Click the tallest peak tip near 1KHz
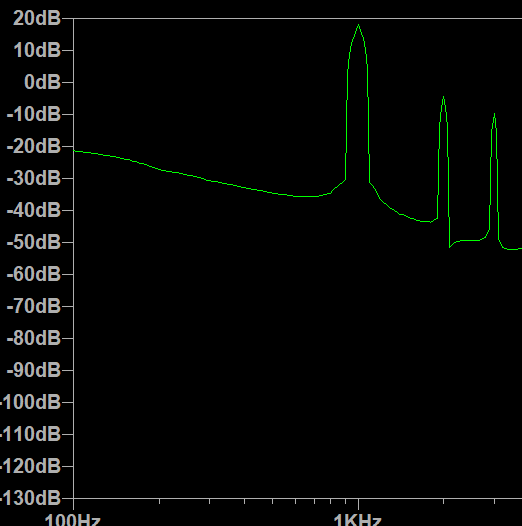This screenshot has height=526, width=522. [x=359, y=25]
